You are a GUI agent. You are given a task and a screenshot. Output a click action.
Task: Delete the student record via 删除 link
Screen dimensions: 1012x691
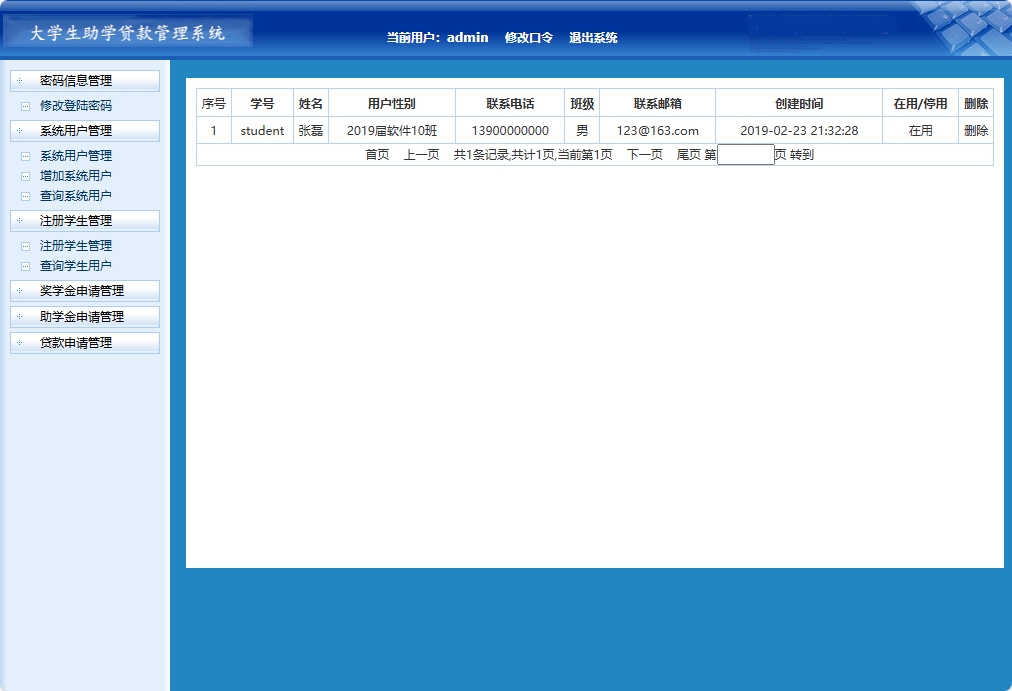click(x=975, y=129)
